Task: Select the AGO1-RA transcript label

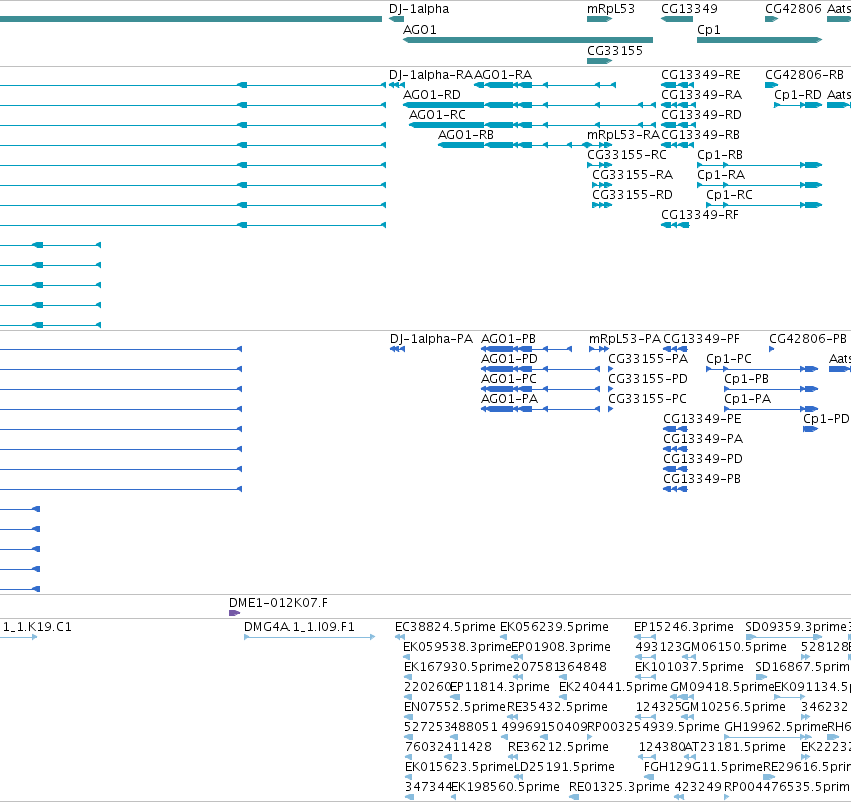Action: tap(503, 75)
